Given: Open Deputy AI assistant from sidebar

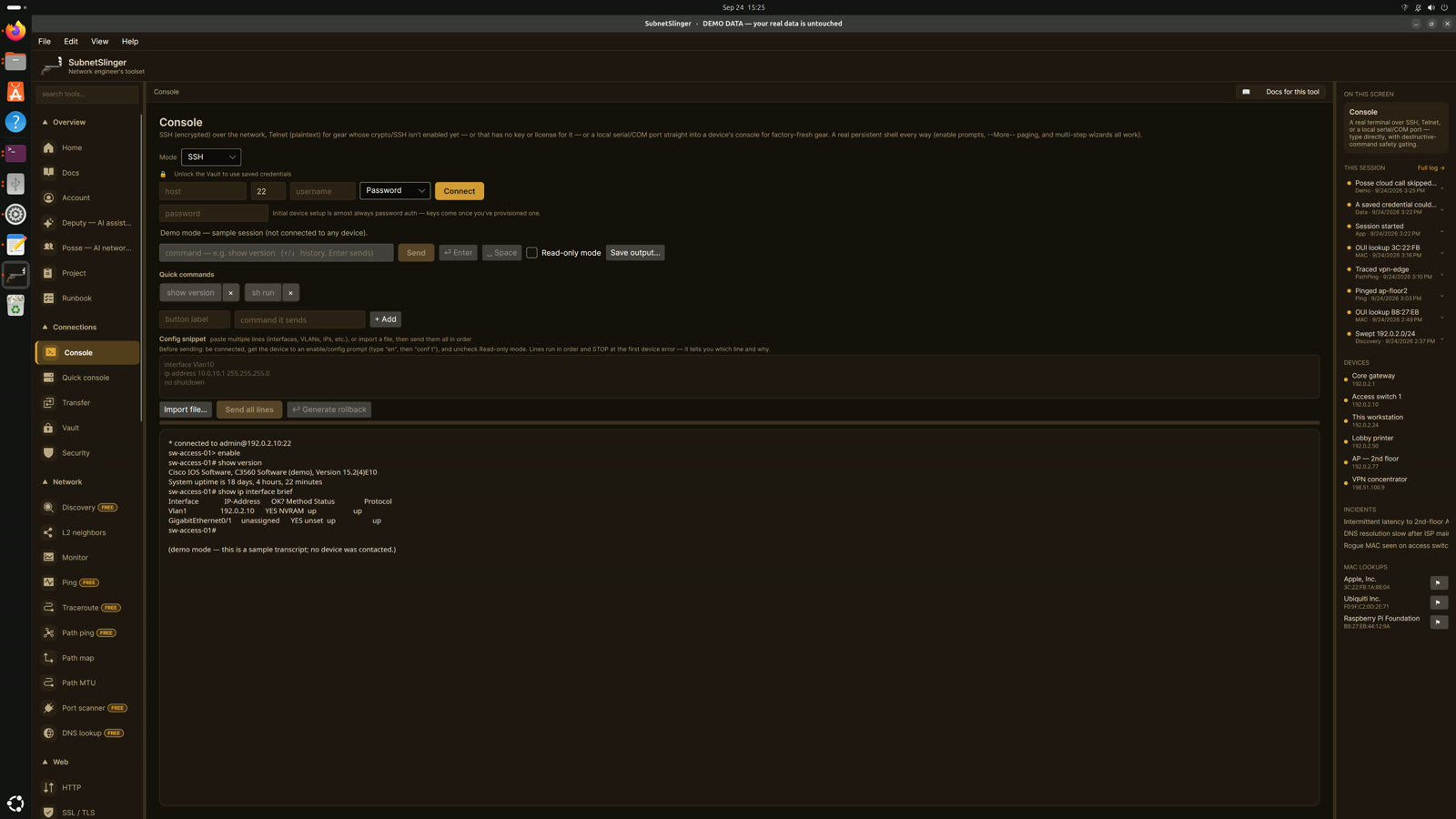Looking at the screenshot, I should [x=87, y=223].
